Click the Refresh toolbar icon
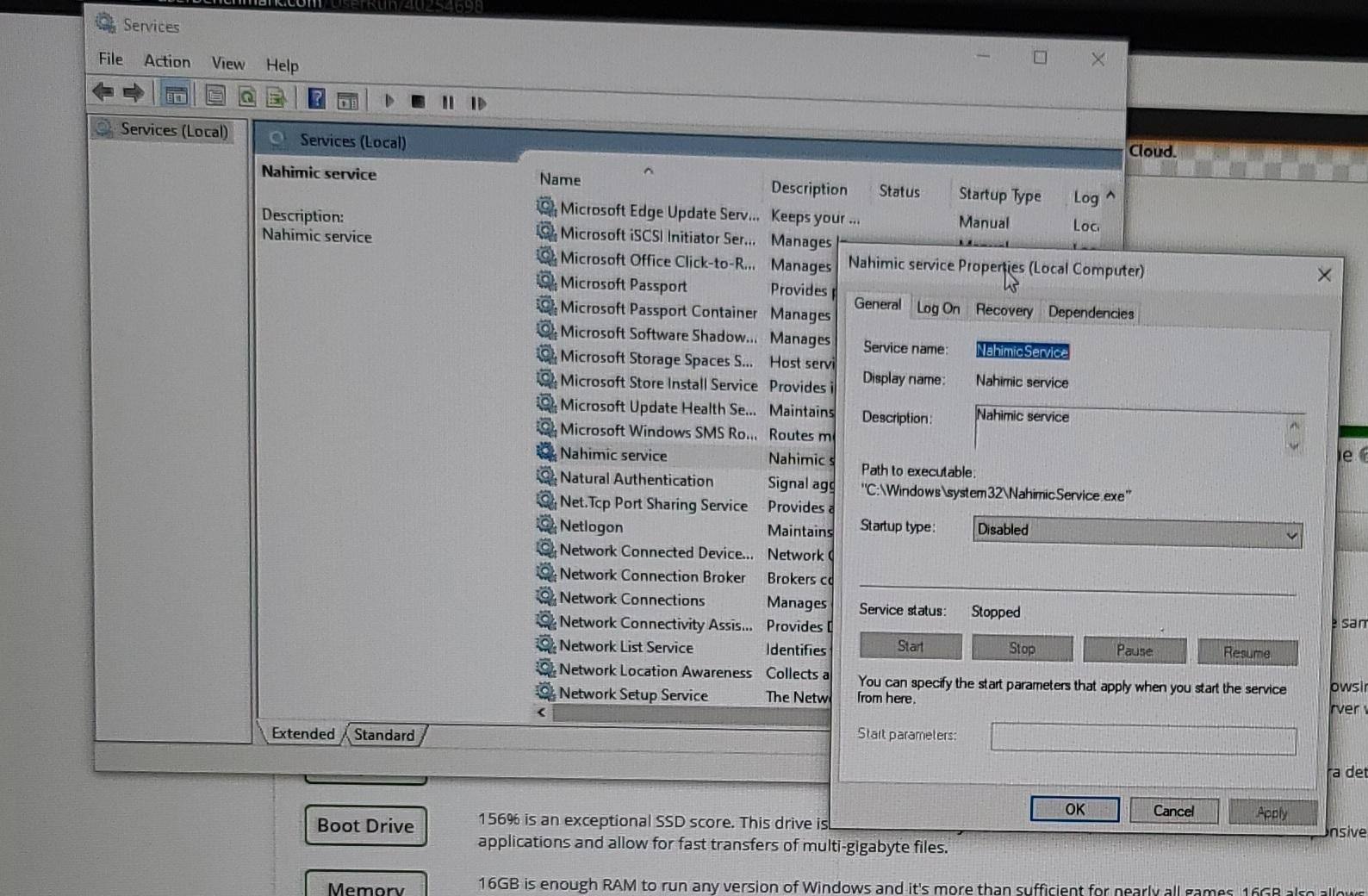1368x896 pixels. 247,97
